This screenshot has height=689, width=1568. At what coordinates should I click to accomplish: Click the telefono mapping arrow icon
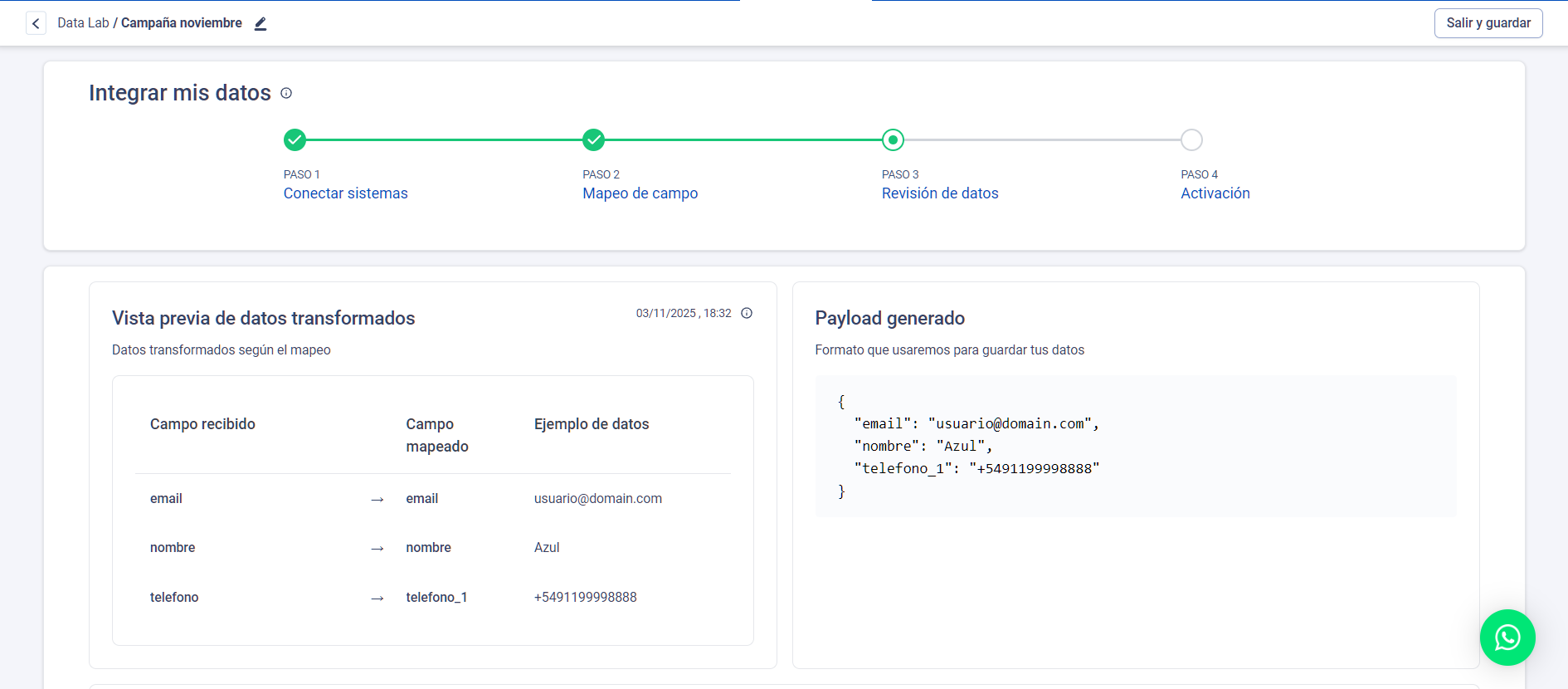[x=377, y=599]
